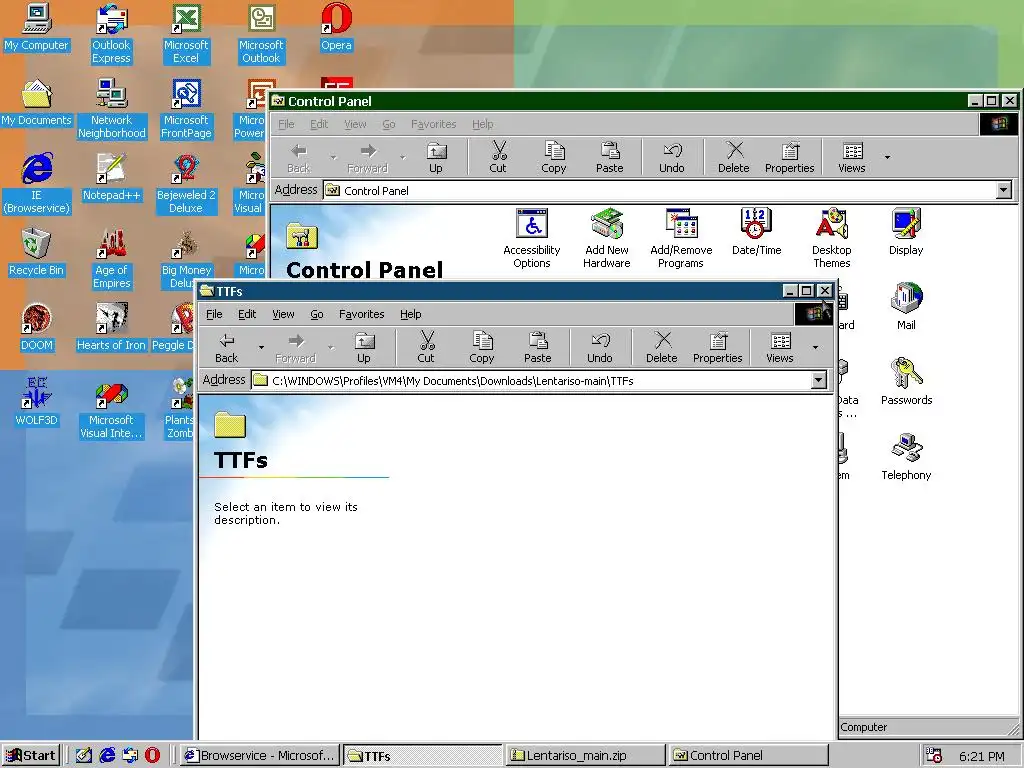Select Outlook Express desktop icon

tap(111, 34)
